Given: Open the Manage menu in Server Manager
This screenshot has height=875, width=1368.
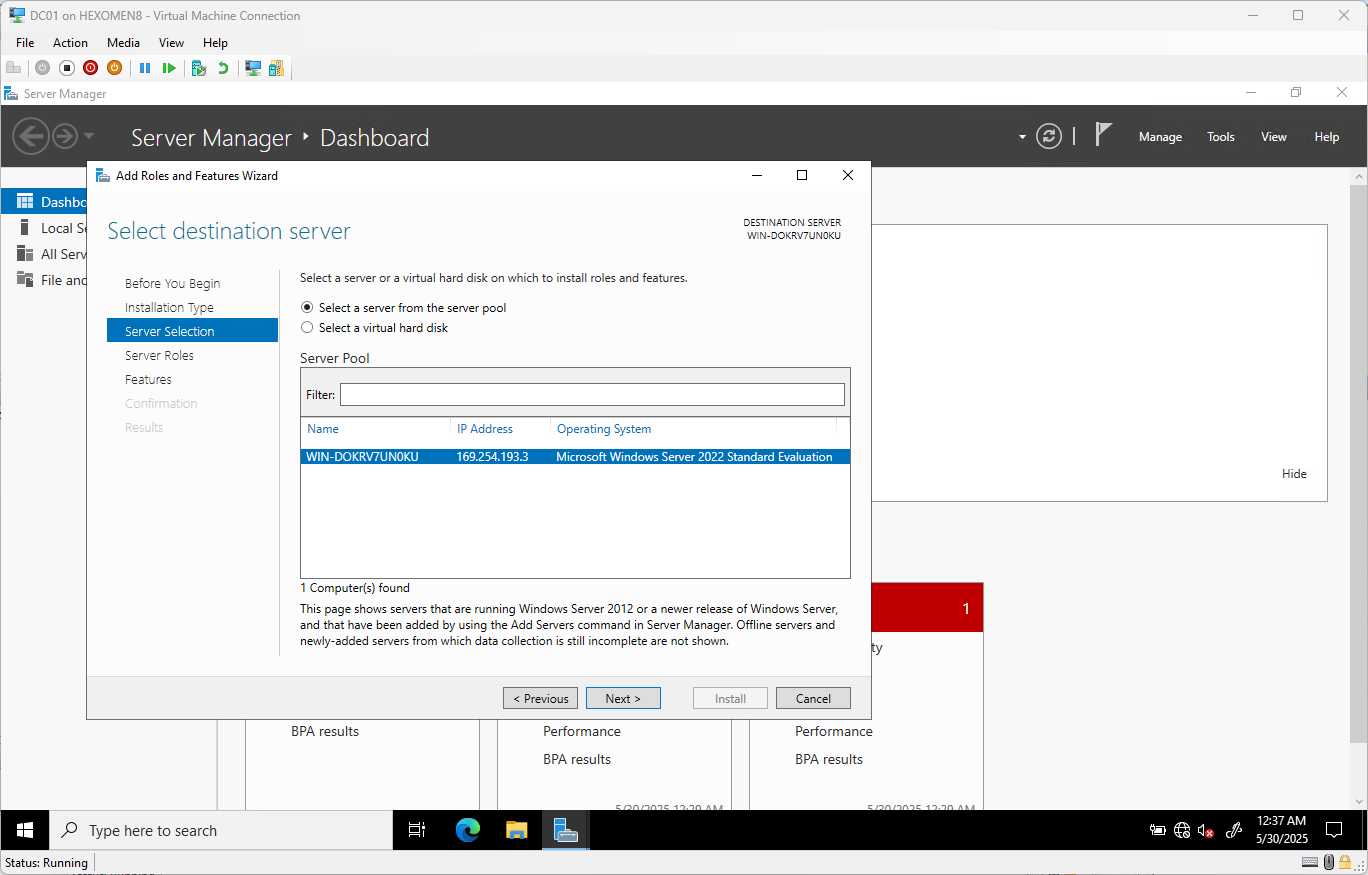Looking at the screenshot, I should coord(1160,137).
